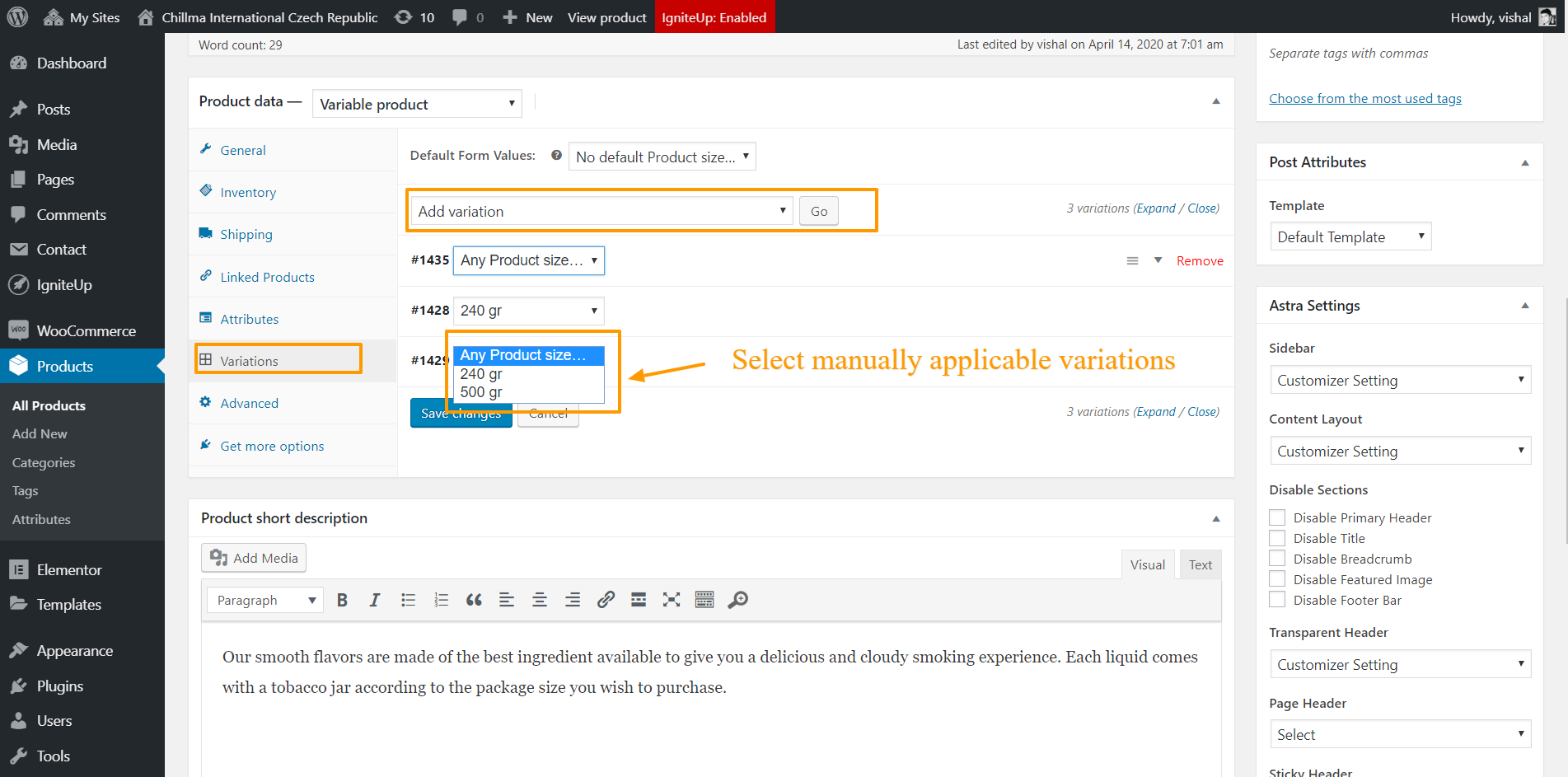Check Disable Footer Bar
The image size is (1568, 777).
coord(1277,600)
